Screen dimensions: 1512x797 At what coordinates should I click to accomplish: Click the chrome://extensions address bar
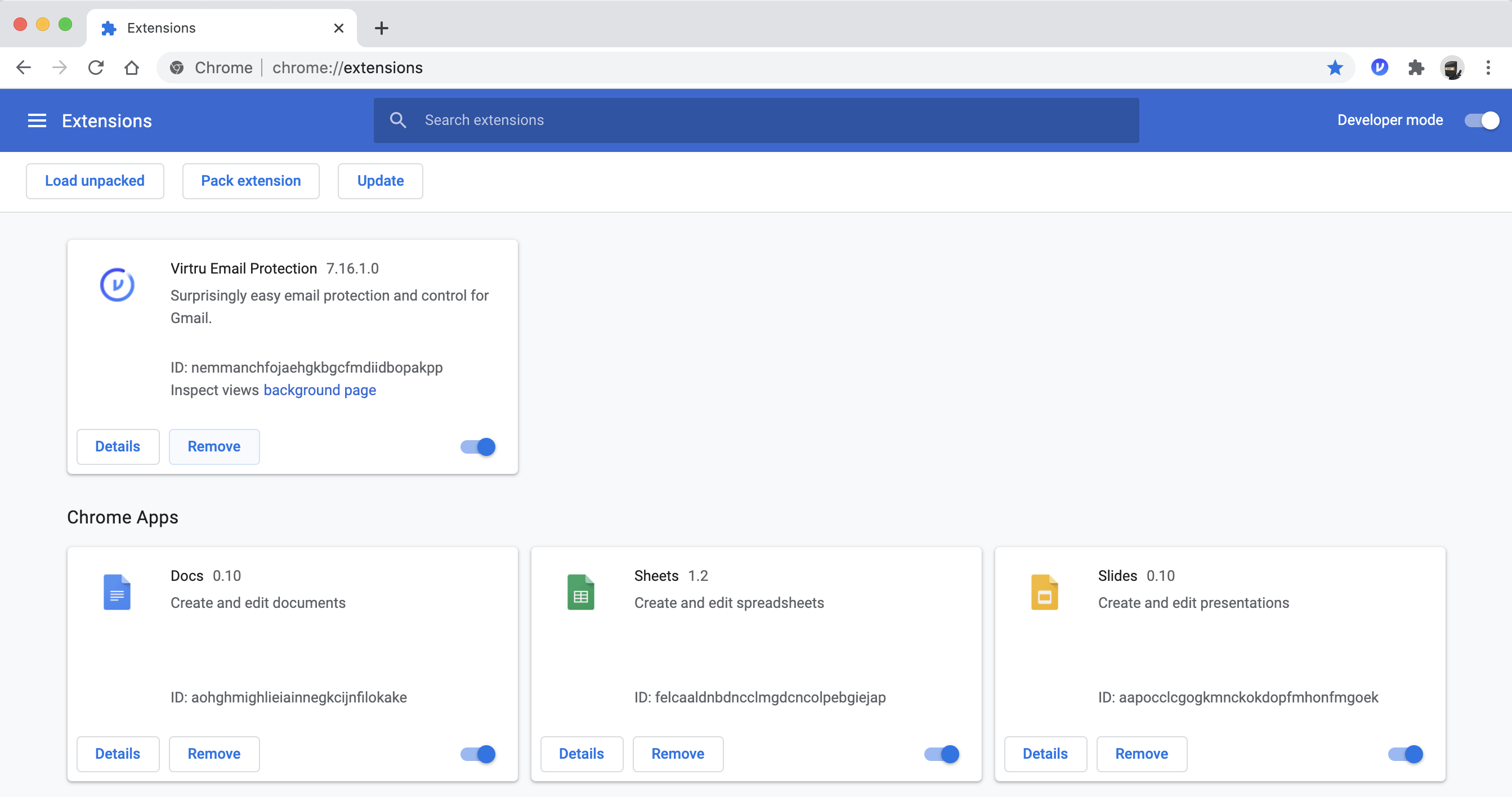click(756, 68)
